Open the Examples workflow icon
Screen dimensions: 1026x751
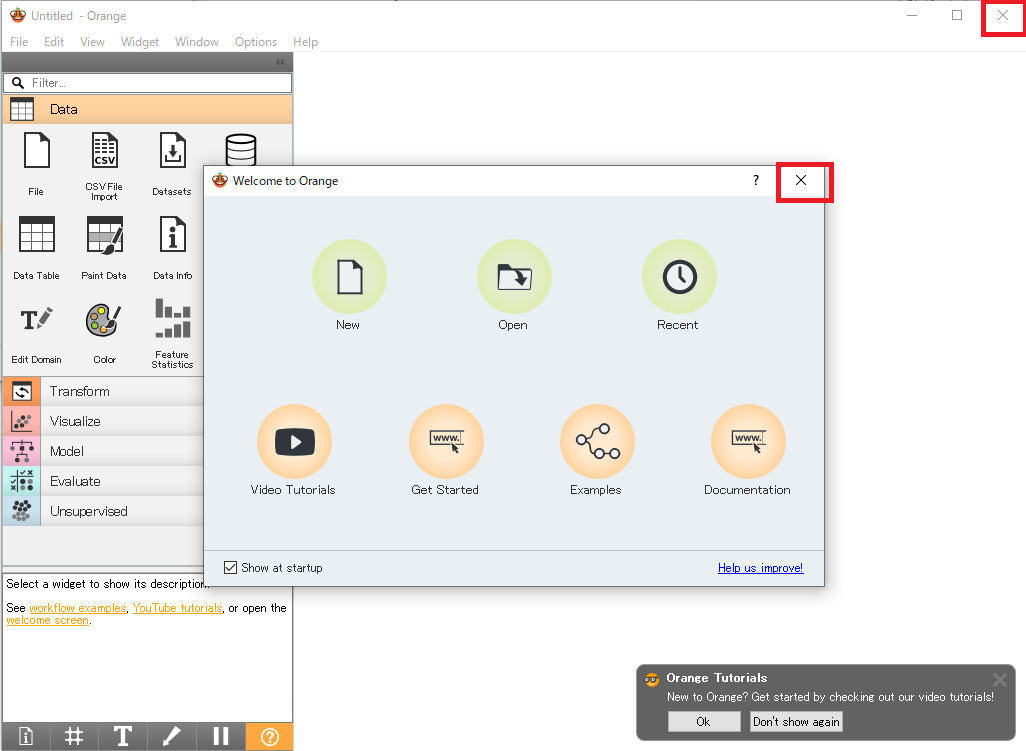pyautogui.click(x=596, y=441)
